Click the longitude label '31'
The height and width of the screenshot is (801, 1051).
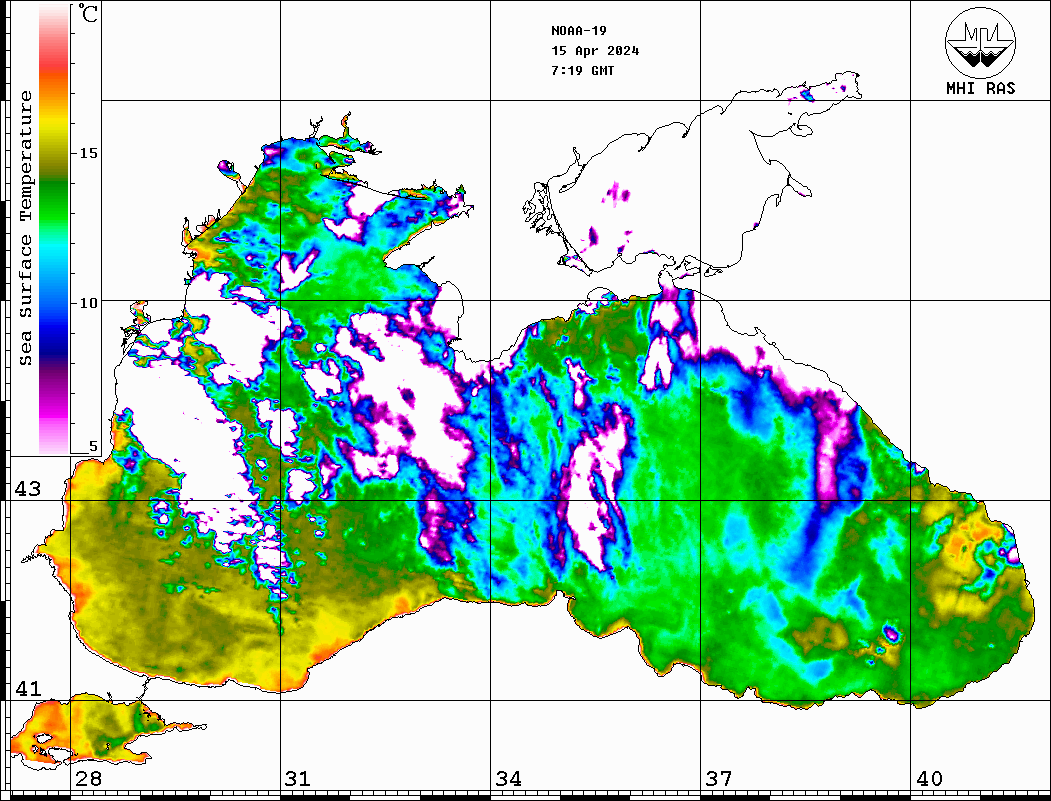pyautogui.click(x=298, y=779)
